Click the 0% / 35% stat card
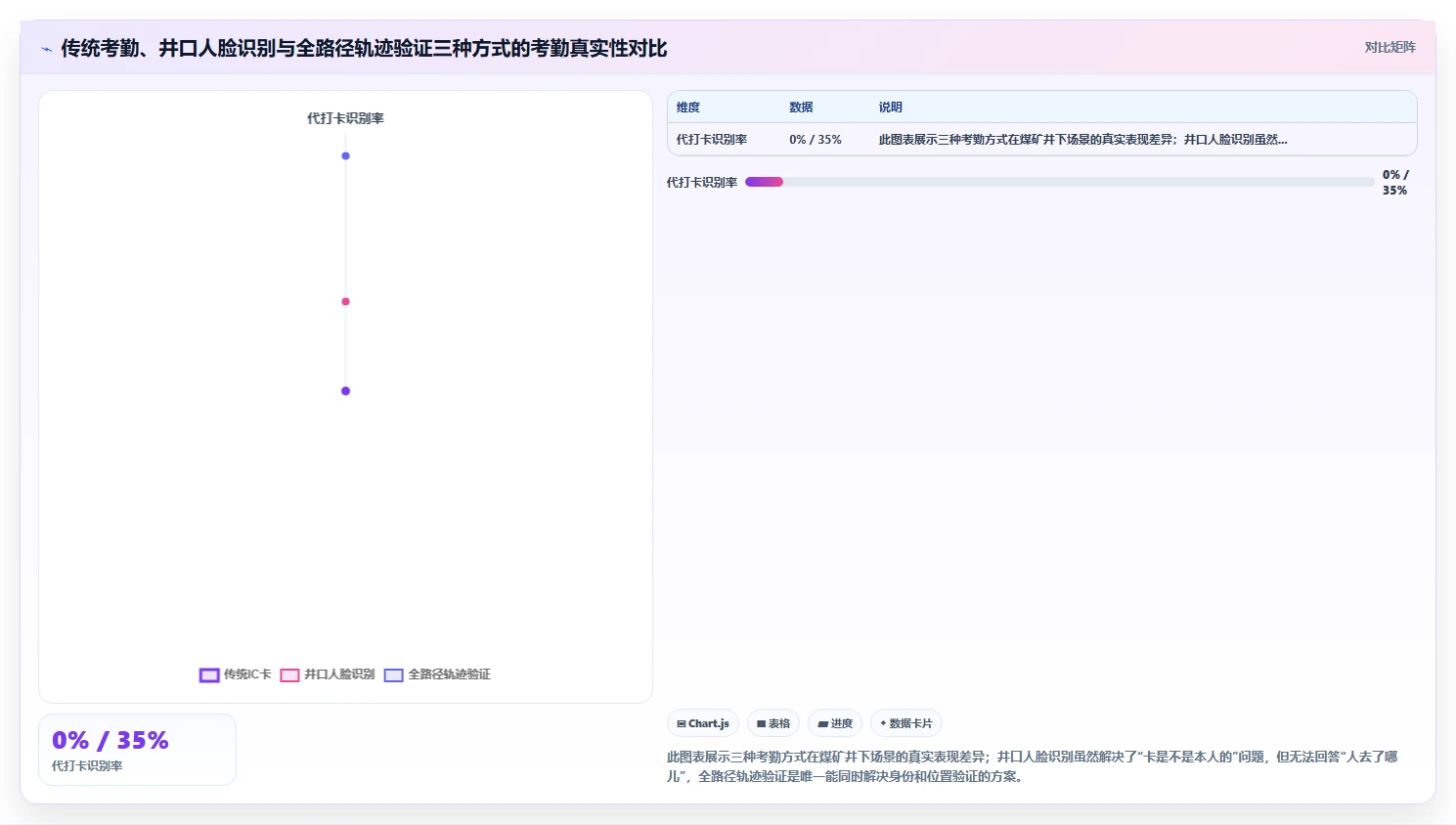1456x825 pixels. coord(137,750)
